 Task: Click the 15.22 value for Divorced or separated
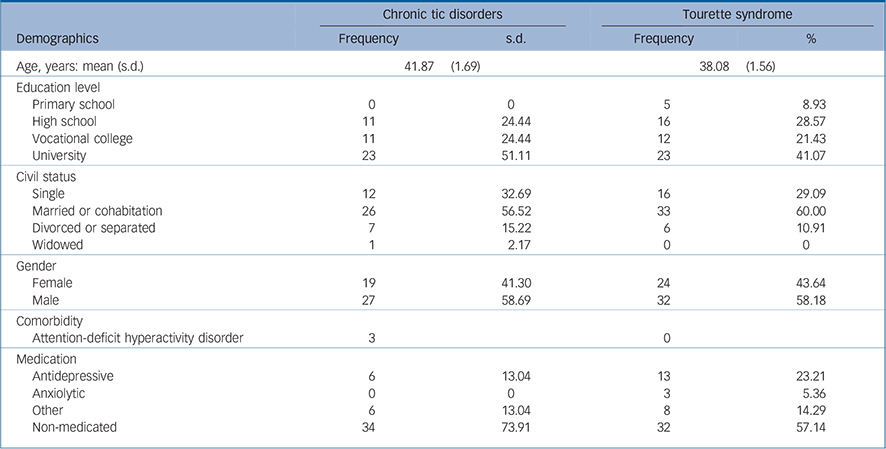pyautogui.click(x=515, y=228)
